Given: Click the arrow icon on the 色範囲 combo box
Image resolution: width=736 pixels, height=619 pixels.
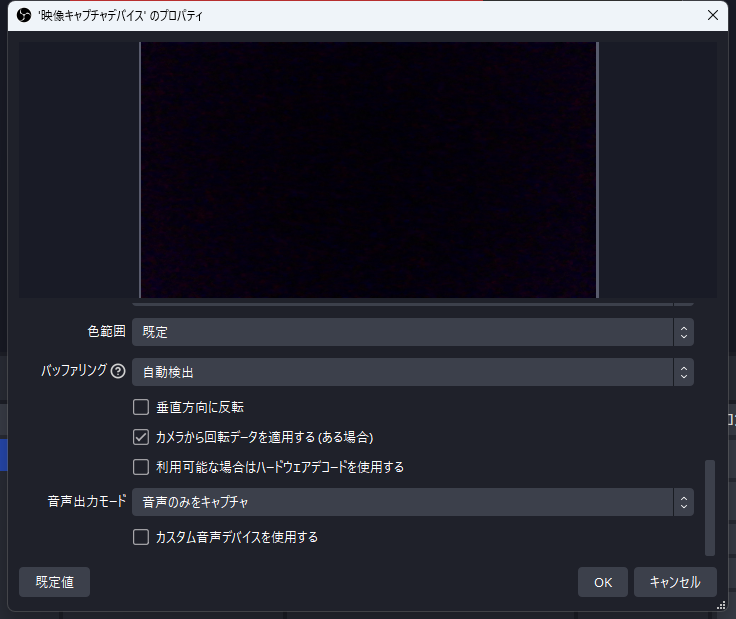Looking at the screenshot, I should tap(683, 332).
